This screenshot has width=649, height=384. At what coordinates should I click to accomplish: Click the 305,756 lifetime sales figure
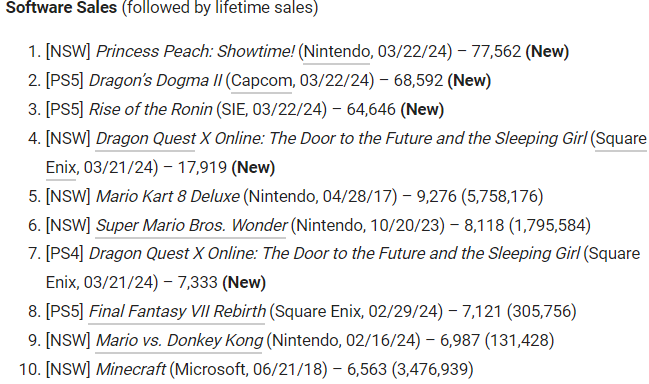pos(542,312)
